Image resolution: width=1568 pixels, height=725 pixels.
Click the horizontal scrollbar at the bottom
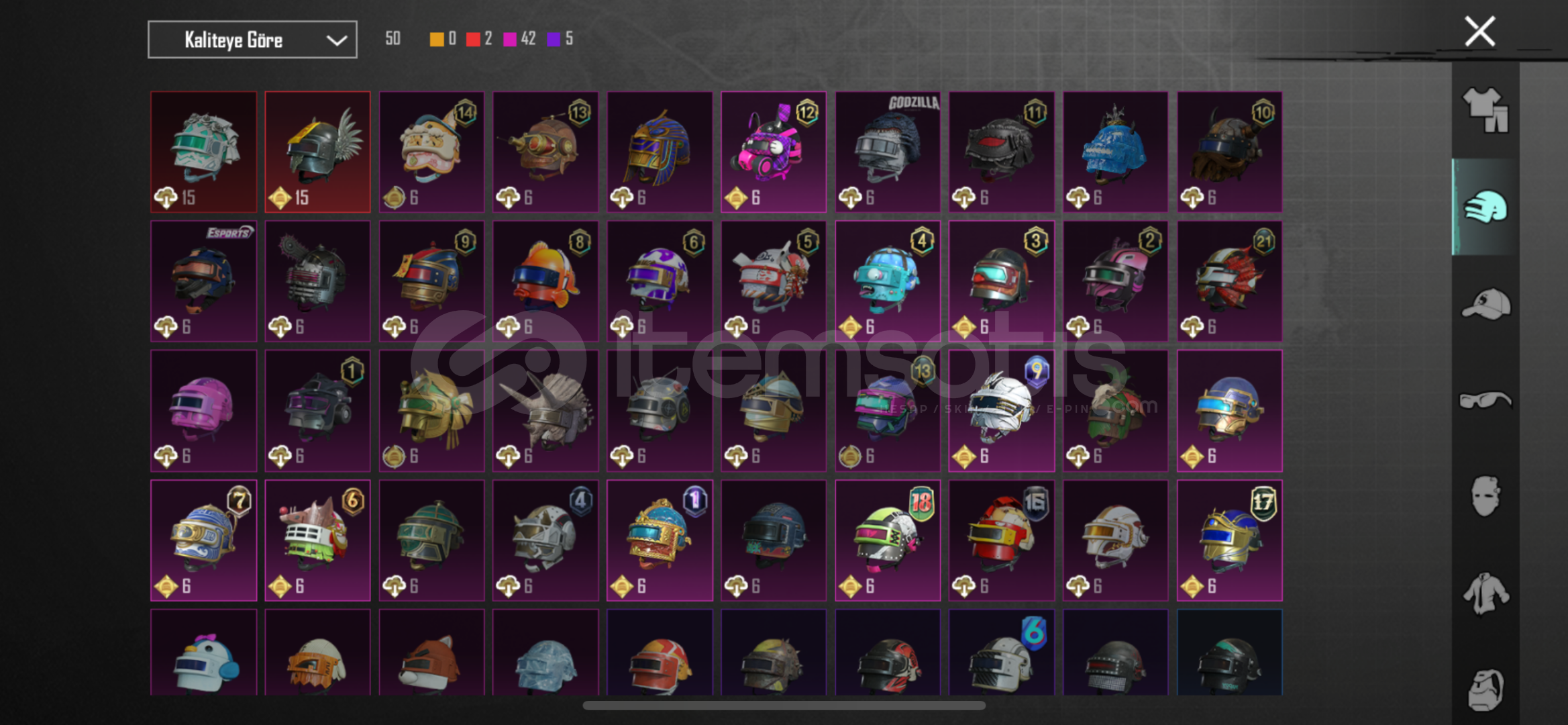point(784,706)
